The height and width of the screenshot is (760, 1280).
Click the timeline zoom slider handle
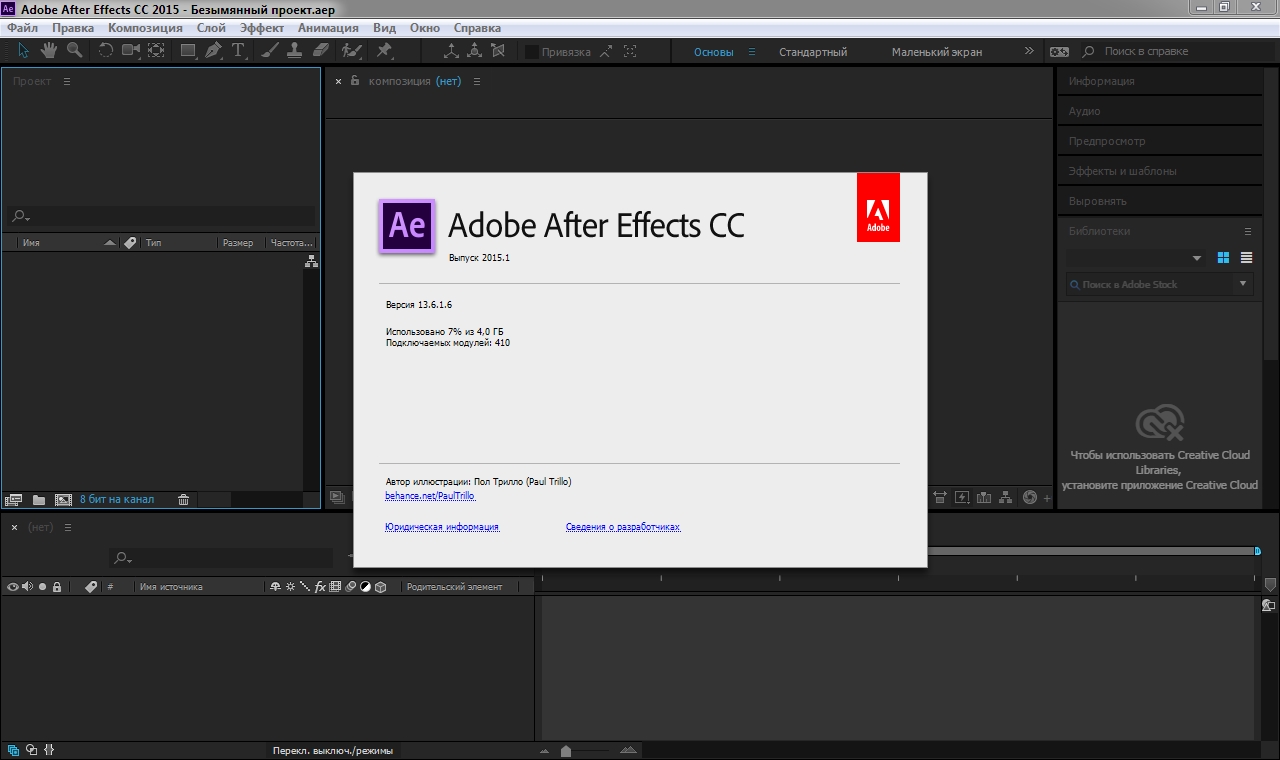point(566,751)
